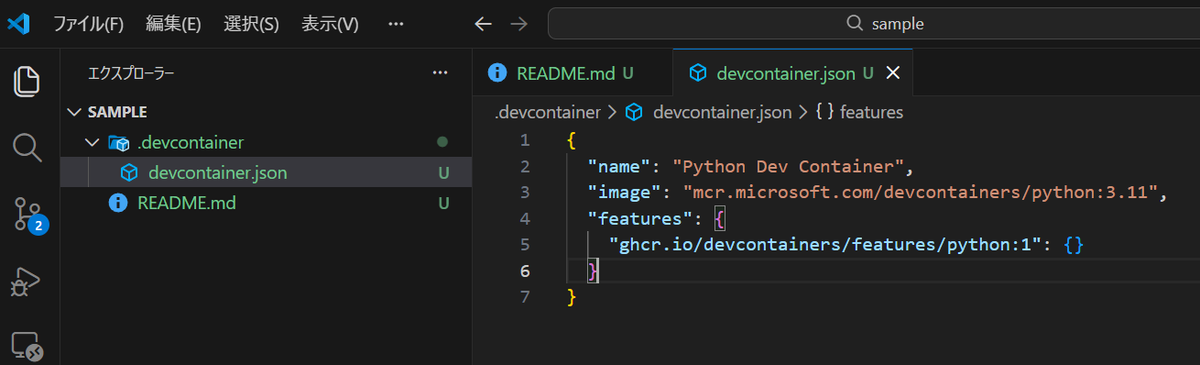This screenshot has height=365, width=1200.
Task: Click the modified dot beside .devcontainer folder
Action: pos(442,143)
